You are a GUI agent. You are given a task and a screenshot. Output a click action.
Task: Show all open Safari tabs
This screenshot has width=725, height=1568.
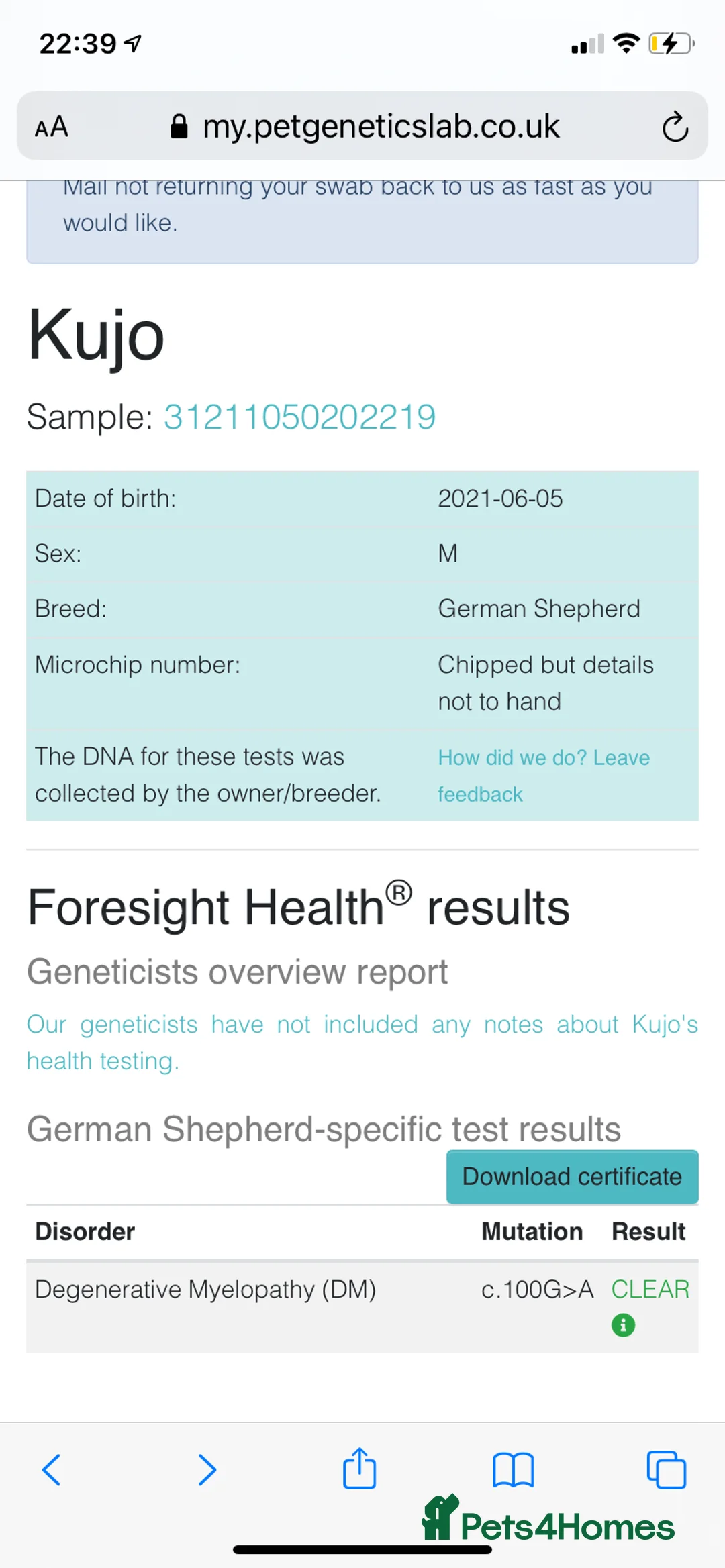tap(666, 1469)
